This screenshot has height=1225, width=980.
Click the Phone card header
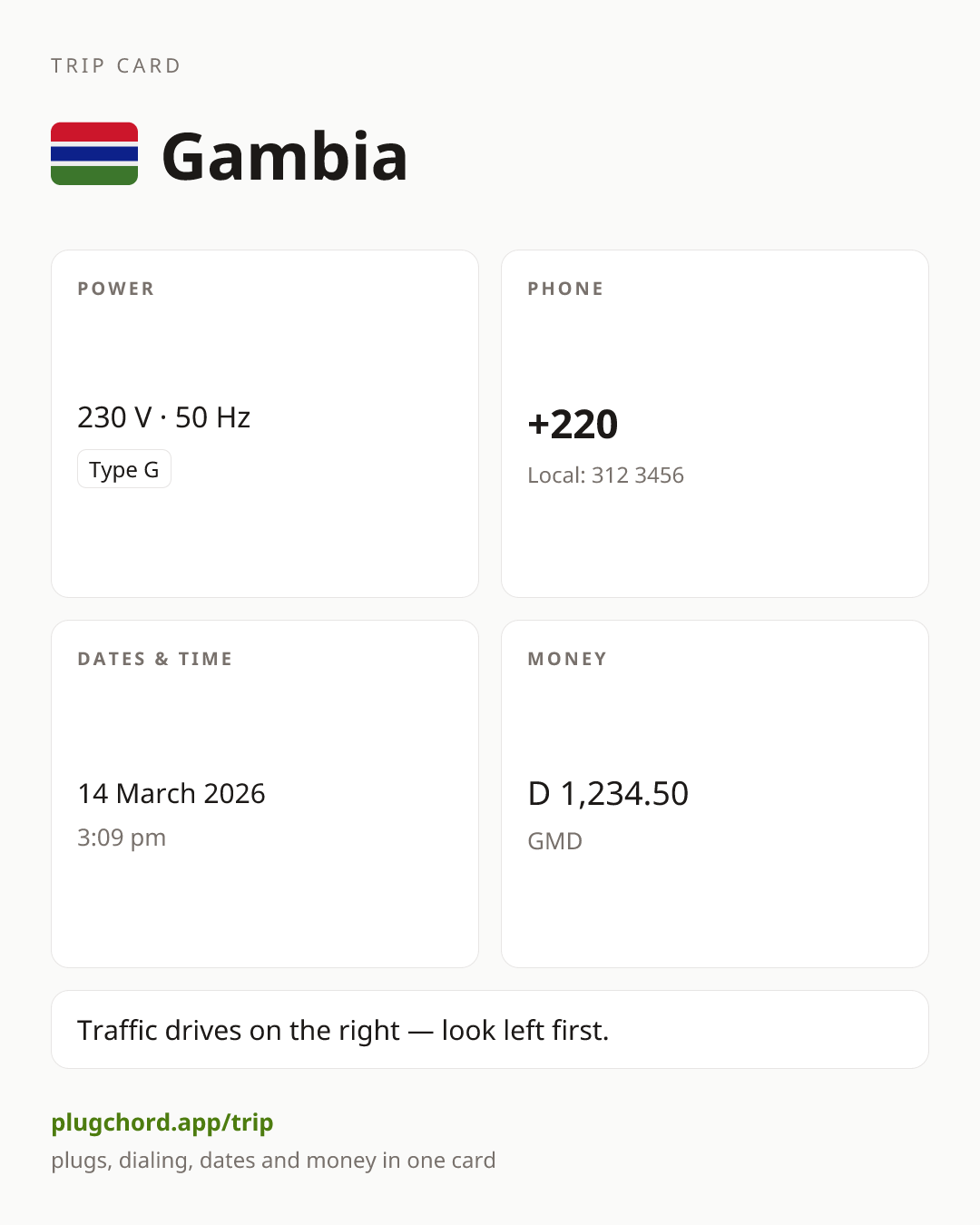[x=565, y=289]
